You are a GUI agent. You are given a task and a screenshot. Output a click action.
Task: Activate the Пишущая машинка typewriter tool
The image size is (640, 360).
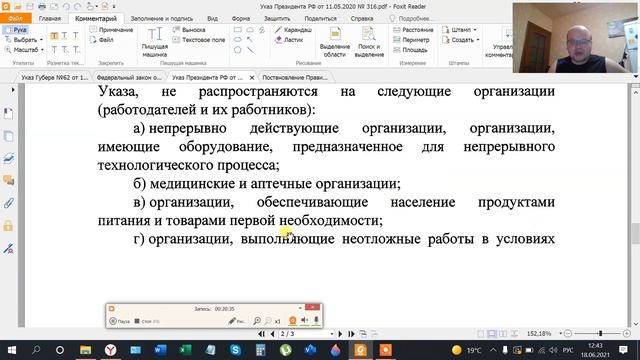(155, 42)
